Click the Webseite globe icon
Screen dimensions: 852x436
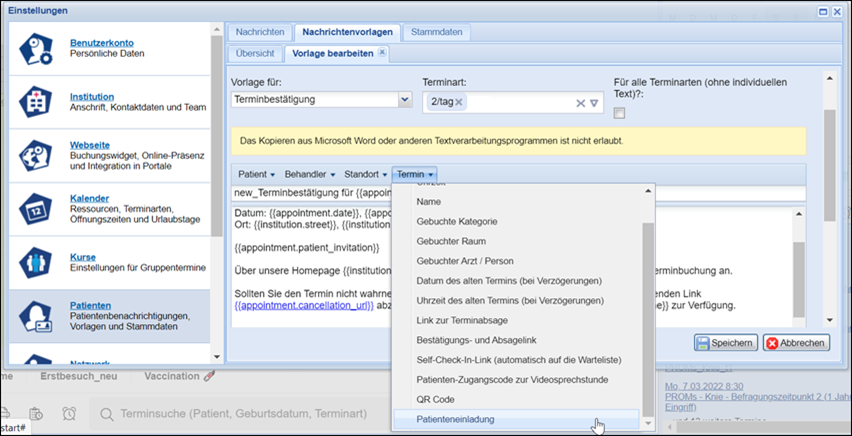[35, 155]
